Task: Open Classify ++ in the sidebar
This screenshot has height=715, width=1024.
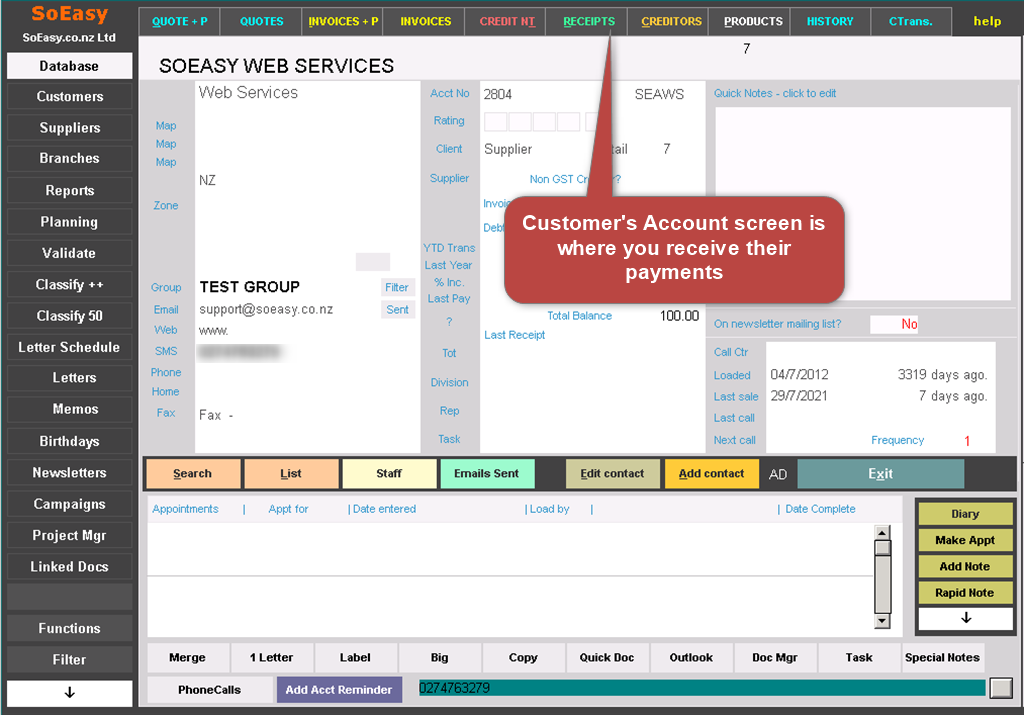Action: tap(69, 285)
